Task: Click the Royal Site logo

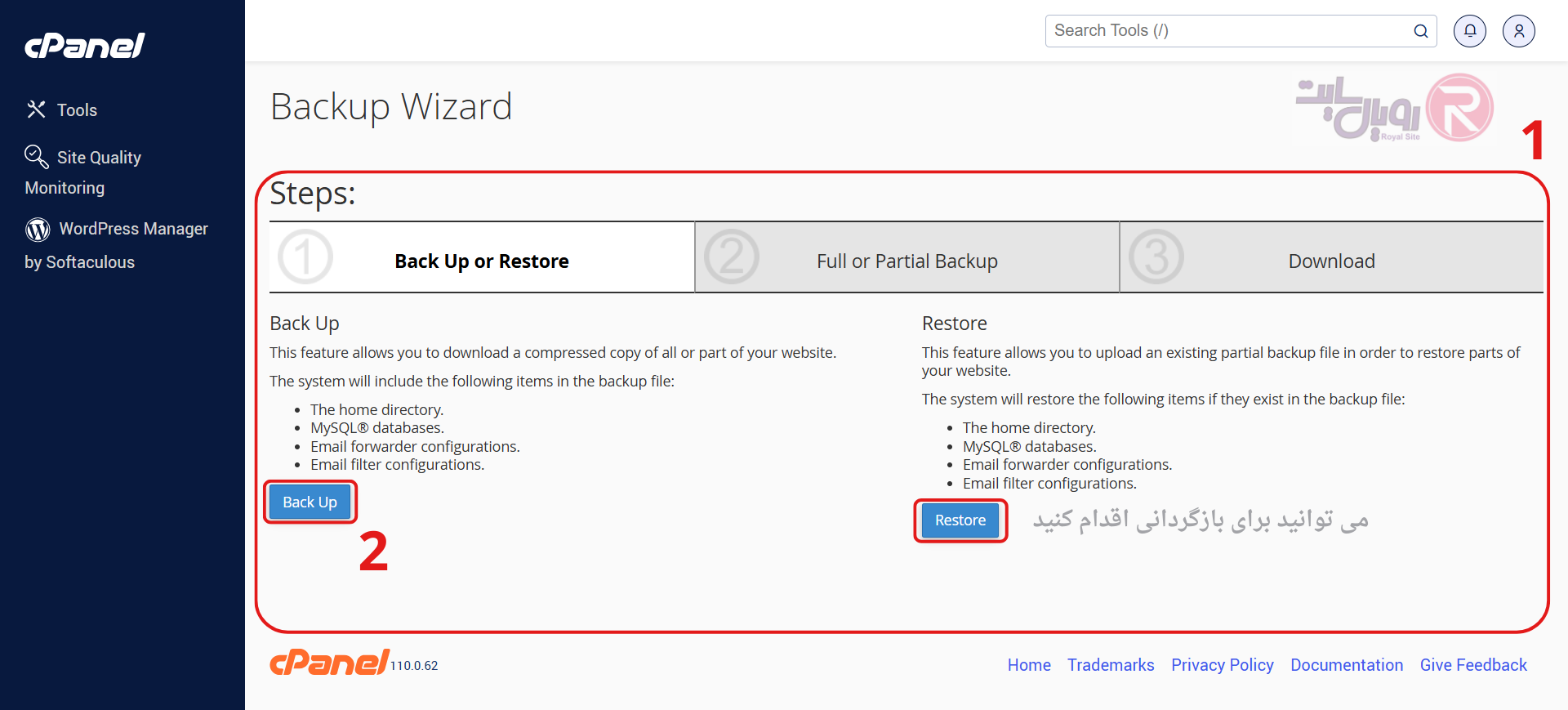Action: pyautogui.click(x=1395, y=109)
